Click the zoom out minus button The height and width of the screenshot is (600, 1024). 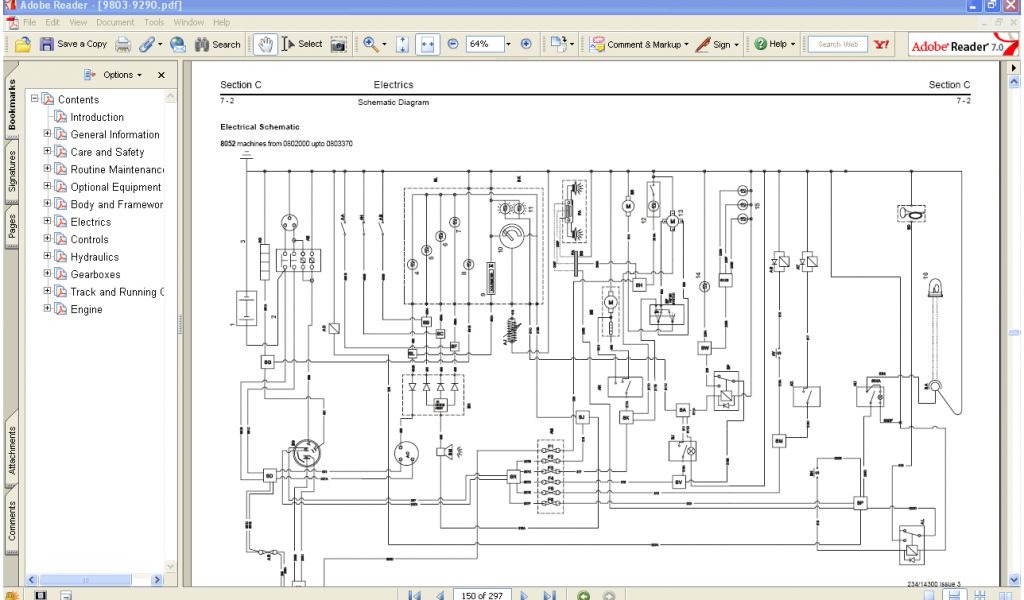tap(452, 44)
